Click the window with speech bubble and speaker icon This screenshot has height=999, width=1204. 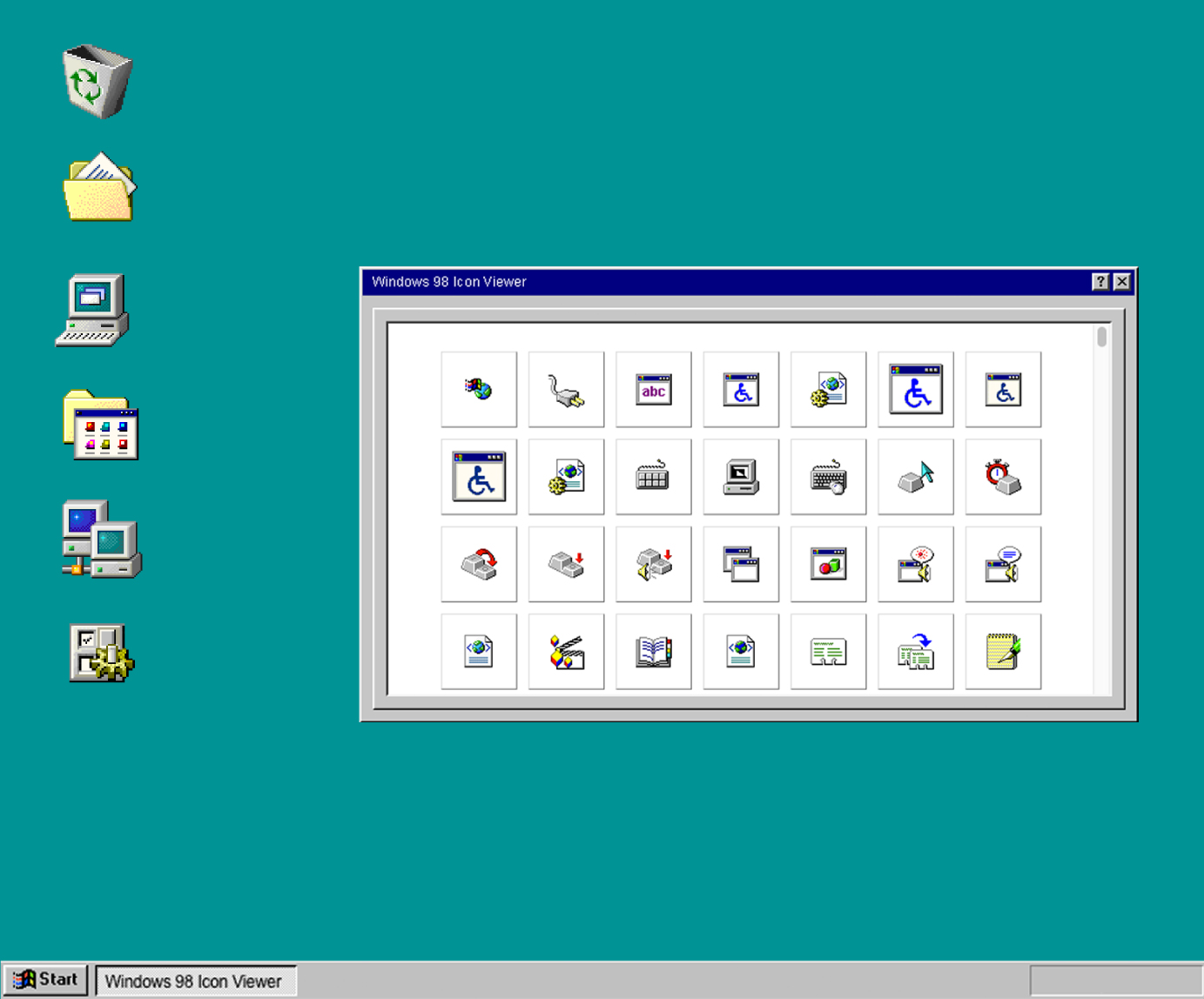[1003, 564]
